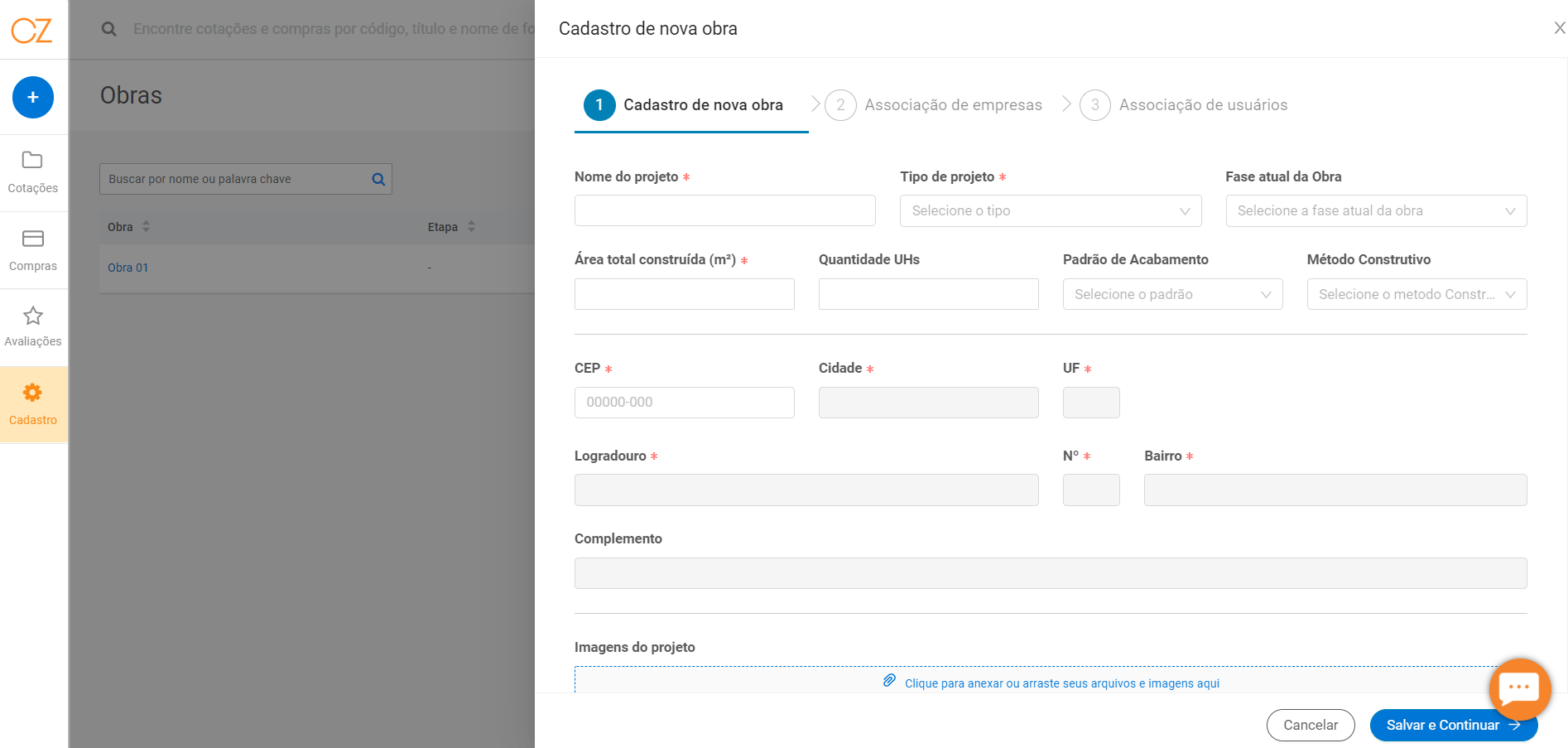Click paperclip attach files icon
This screenshot has width=1568, height=748.
point(889,681)
